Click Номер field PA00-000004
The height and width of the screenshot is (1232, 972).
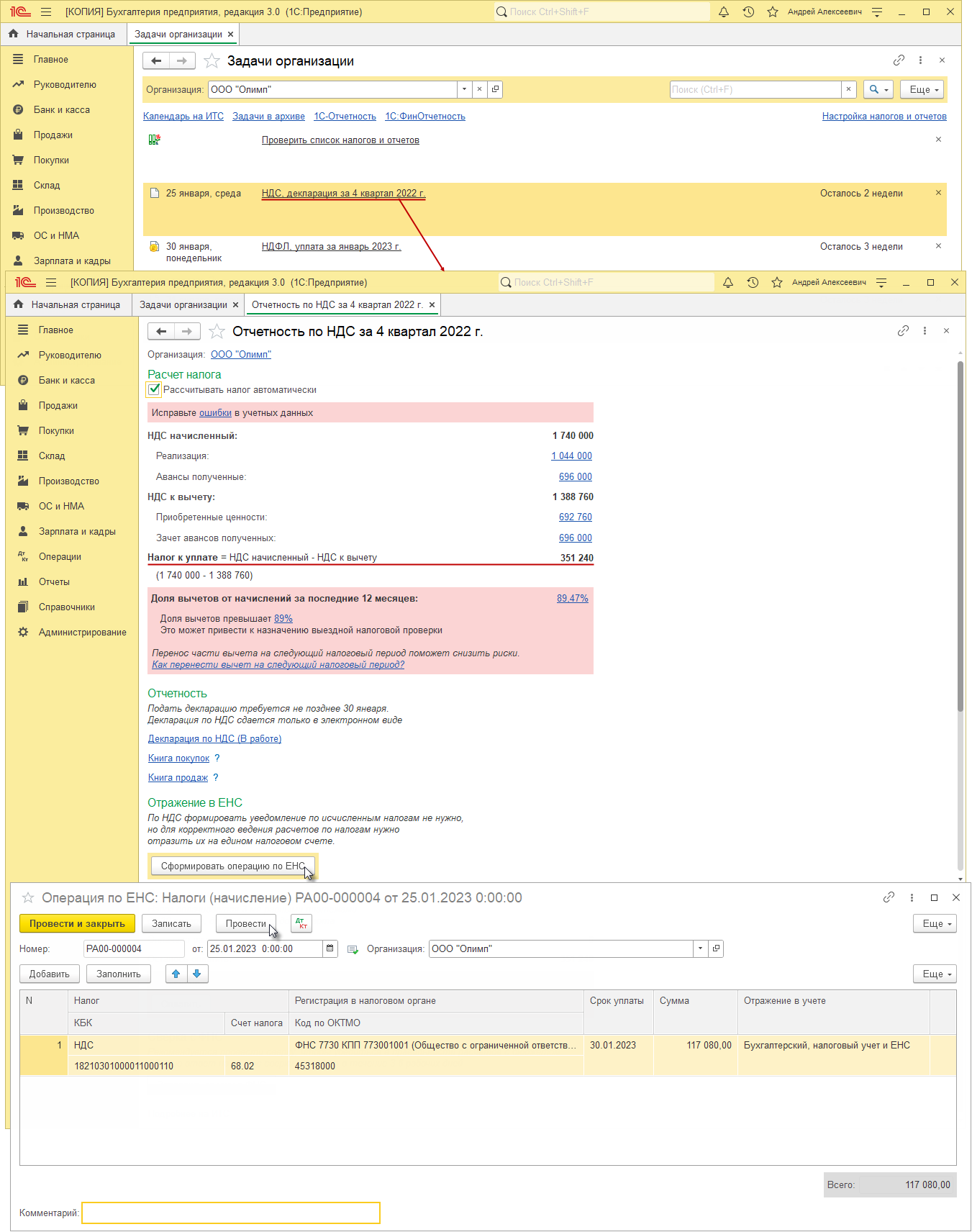[134, 948]
